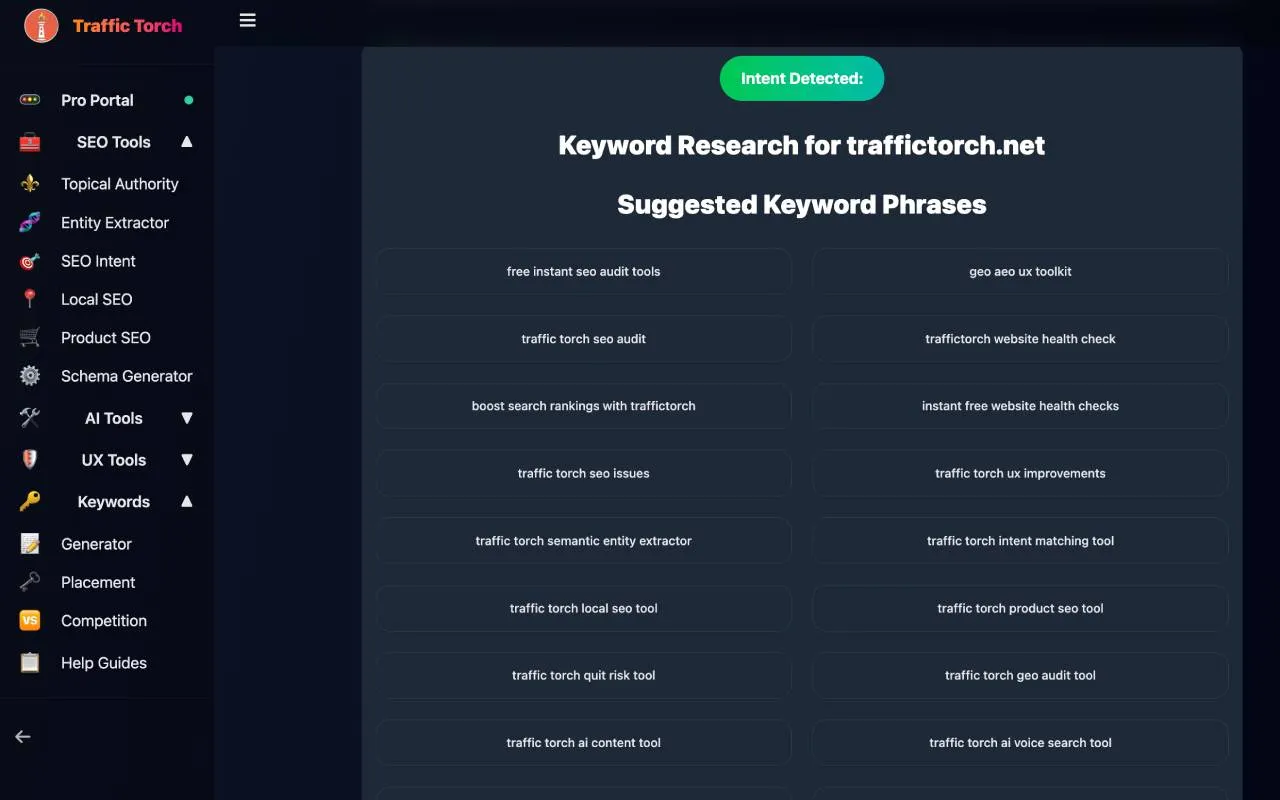Screen dimensions: 1280x800
Task: Open Entity Extractor tool
Action: pyautogui.click(x=115, y=223)
